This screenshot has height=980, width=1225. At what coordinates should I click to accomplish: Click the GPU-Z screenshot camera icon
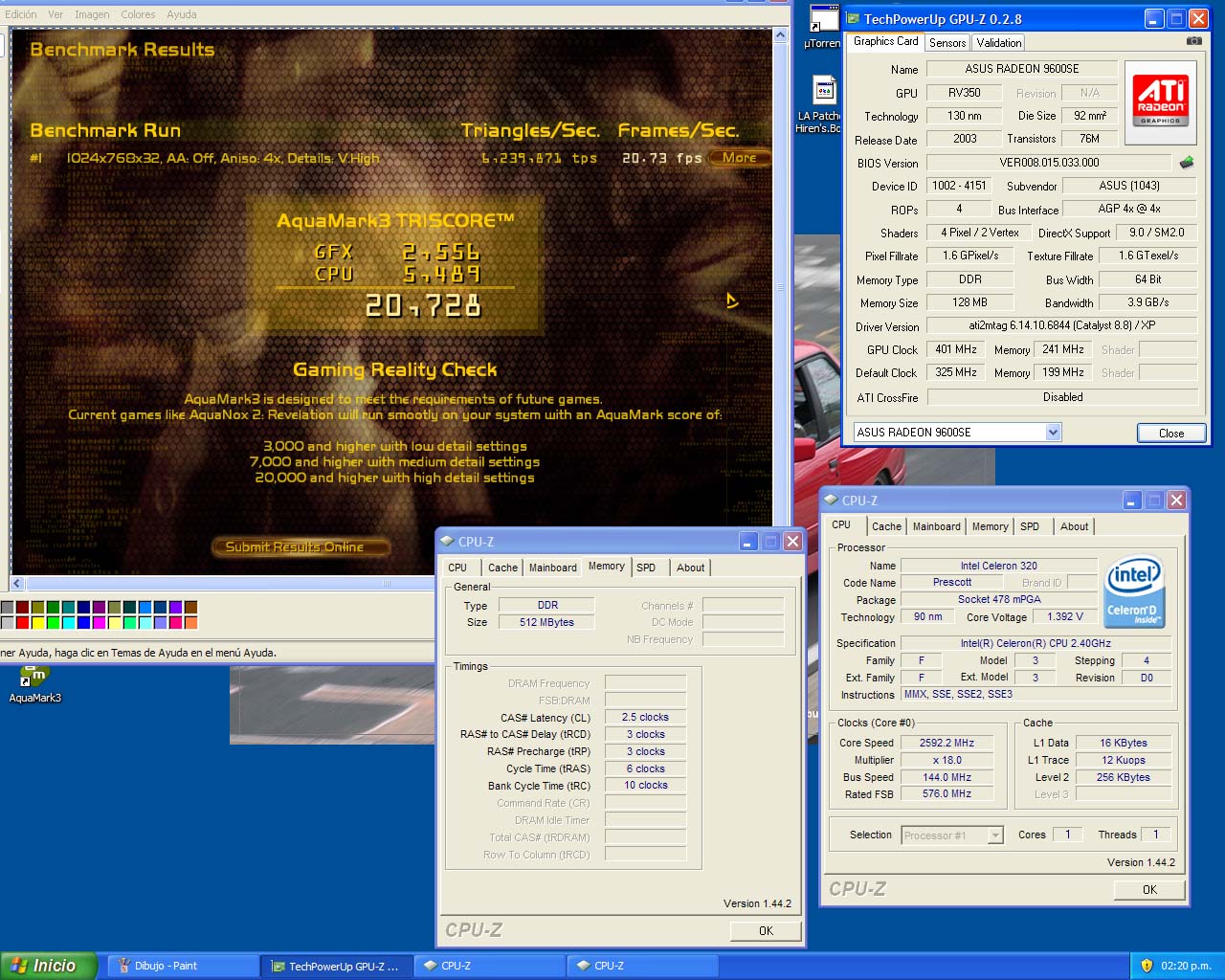tap(1194, 41)
